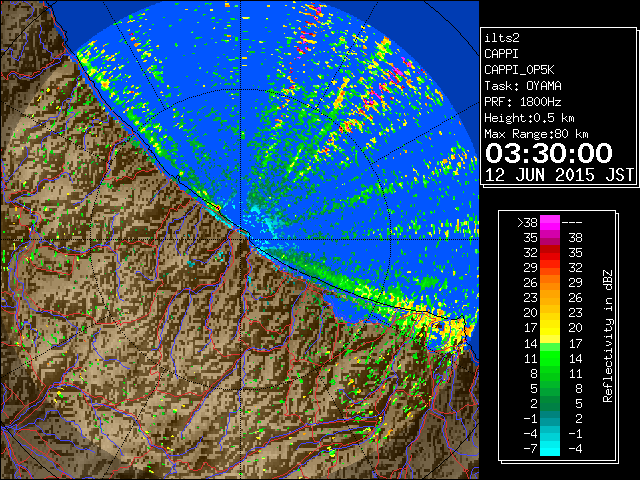Select the "12 JUN 2015 JST" date

(x=559, y=175)
